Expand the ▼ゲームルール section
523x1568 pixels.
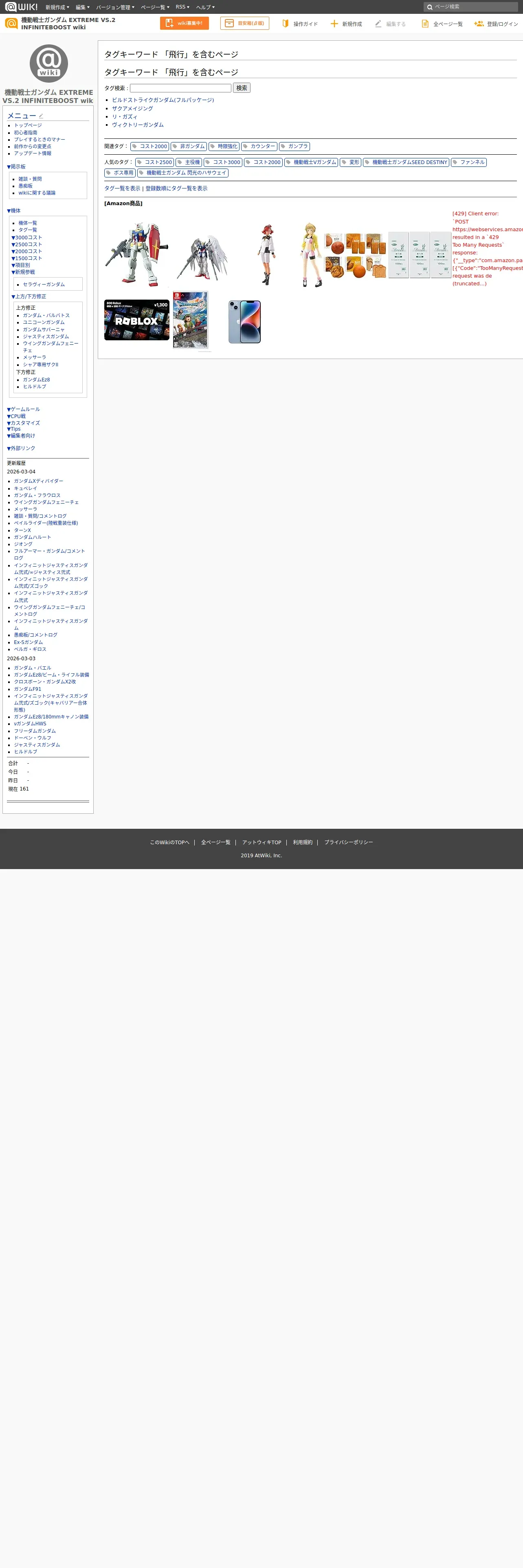[23, 409]
